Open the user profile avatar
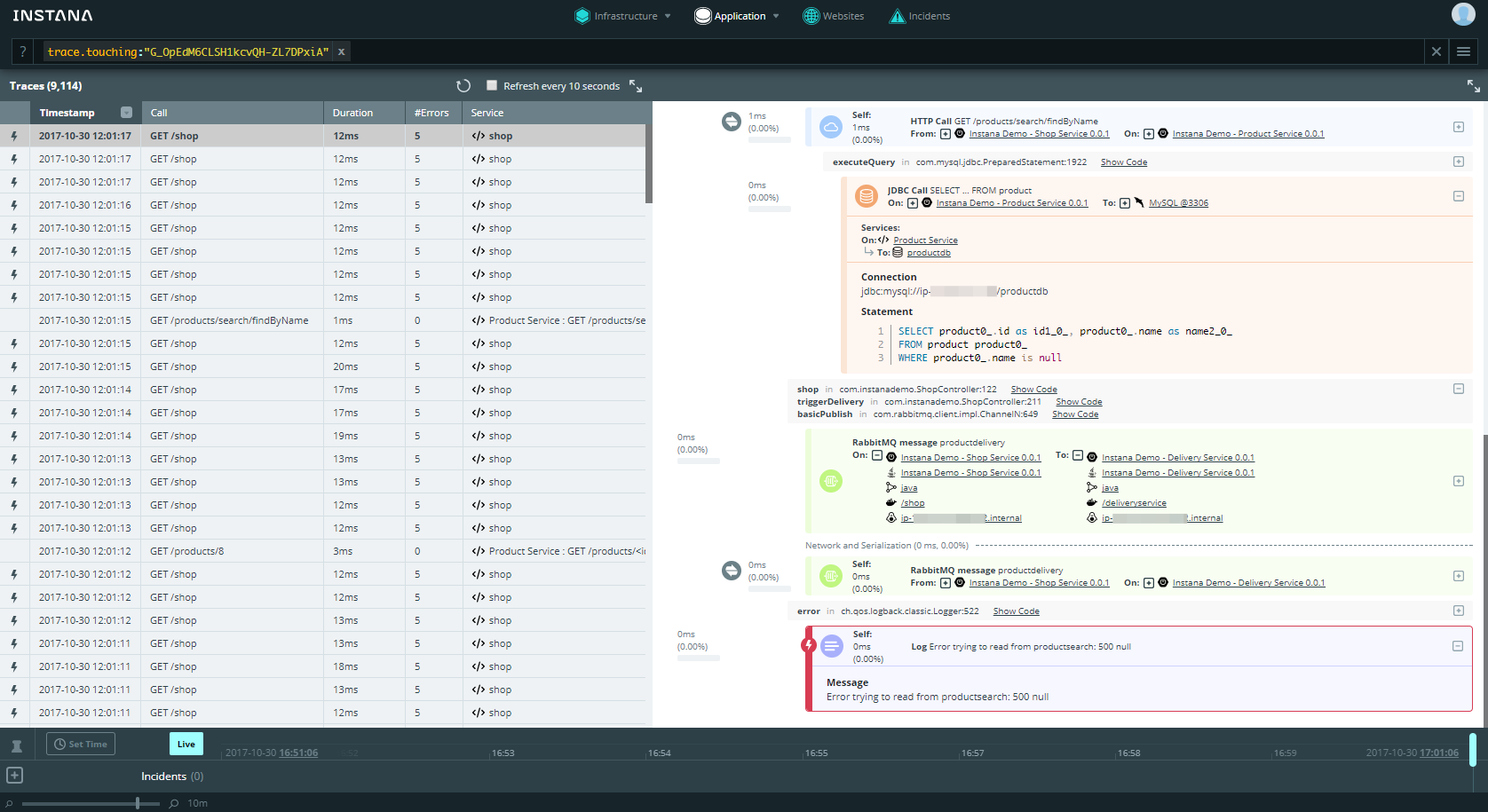1488x812 pixels. click(1463, 14)
